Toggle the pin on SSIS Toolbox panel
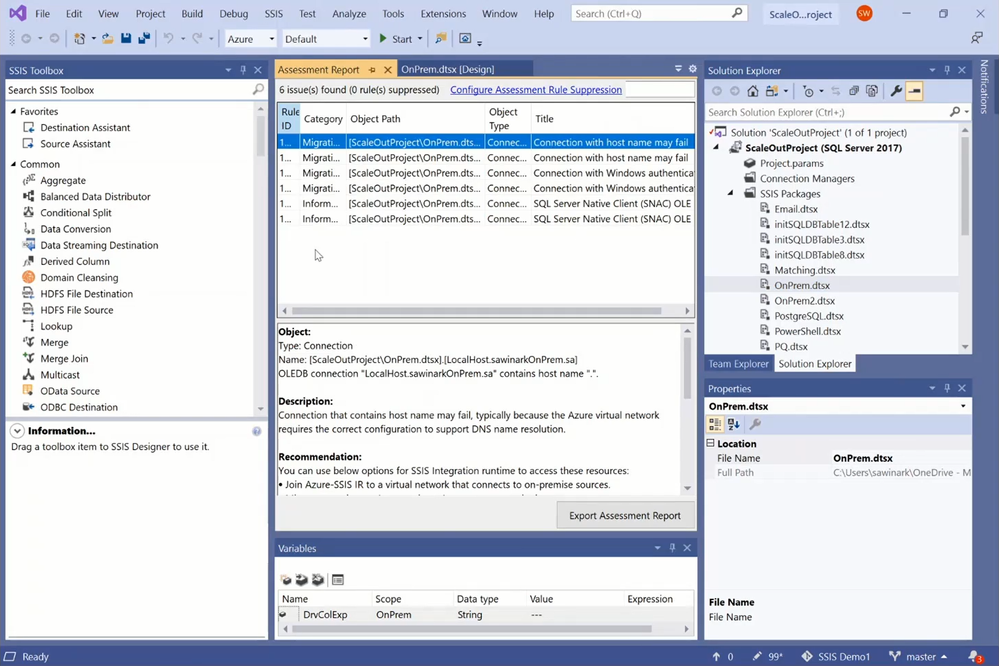The image size is (999, 666). coord(243,70)
